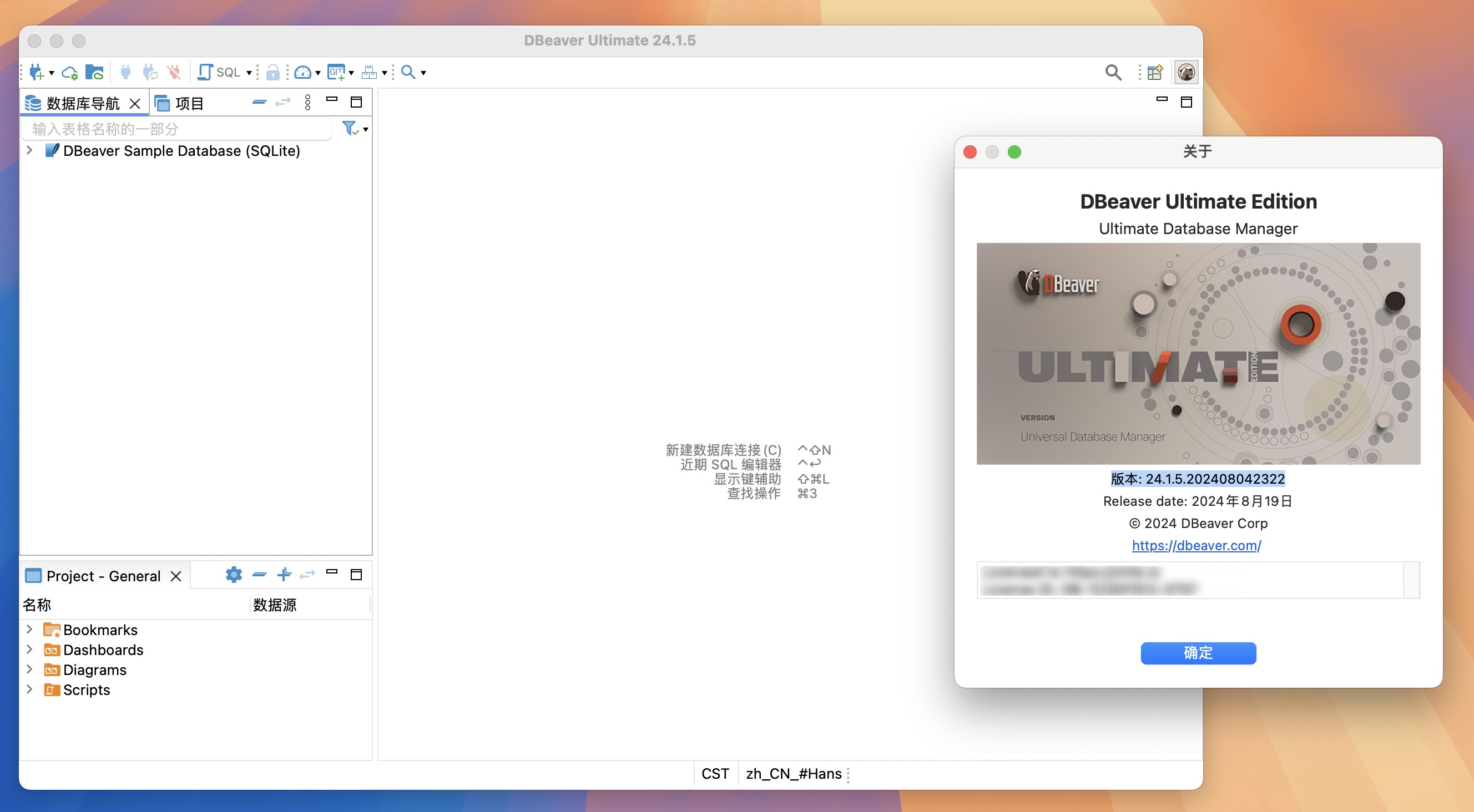Image resolution: width=1474 pixels, height=812 pixels.
Task: Click the red Disconnect plug icon
Action: click(x=174, y=73)
